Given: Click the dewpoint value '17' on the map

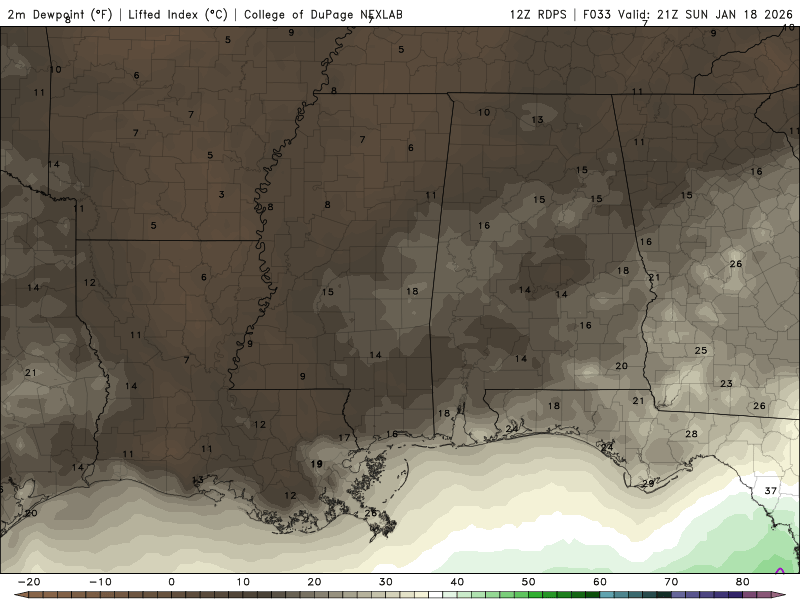Looking at the screenshot, I should click(344, 437).
